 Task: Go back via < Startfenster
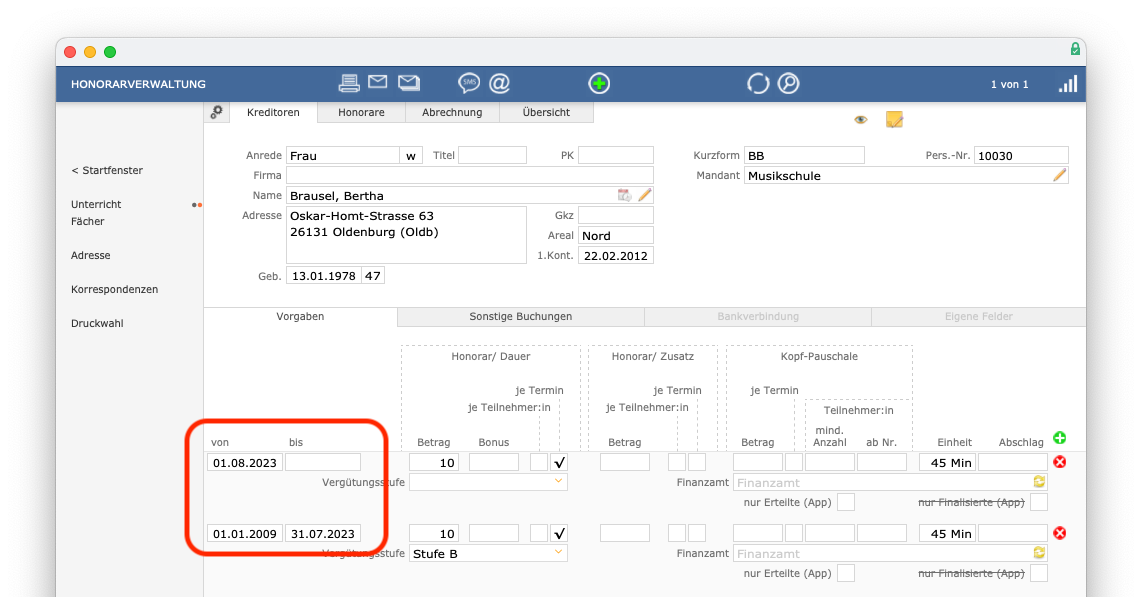click(107, 170)
